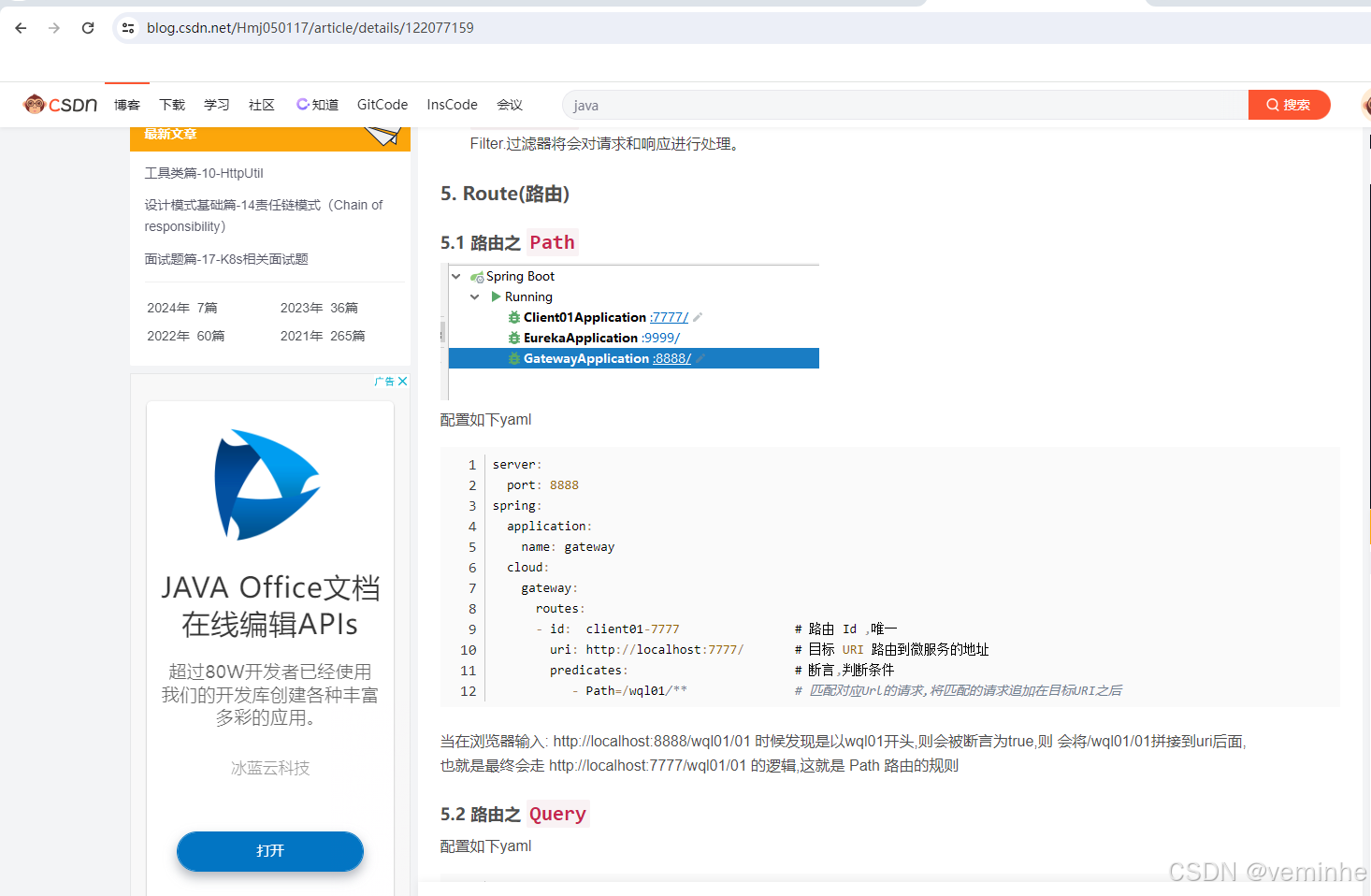Viewport: 1371px width, 896px height.
Task: Click the 广告 ad label
Action: tap(384, 382)
